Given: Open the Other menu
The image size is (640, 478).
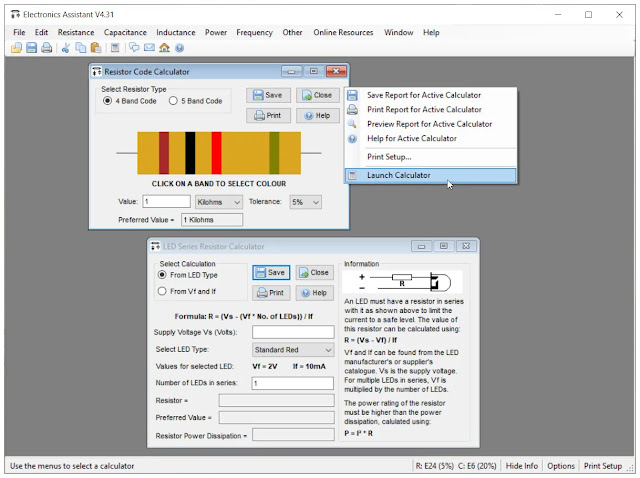Looking at the screenshot, I should click(x=292, y=32).
